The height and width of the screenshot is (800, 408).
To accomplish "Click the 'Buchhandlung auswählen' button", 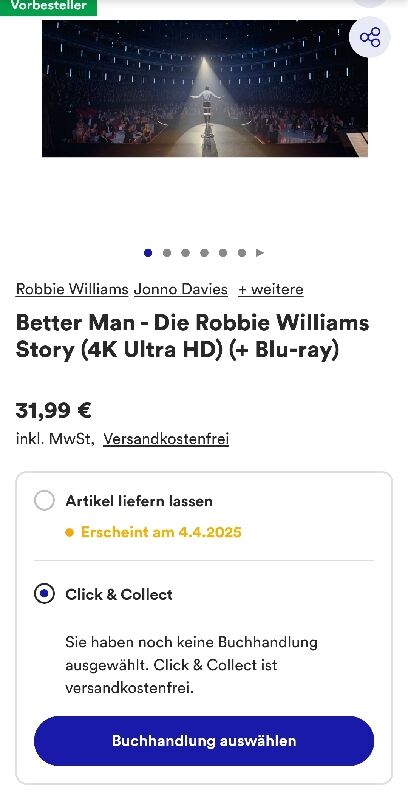I will click(x=204, y=741).
